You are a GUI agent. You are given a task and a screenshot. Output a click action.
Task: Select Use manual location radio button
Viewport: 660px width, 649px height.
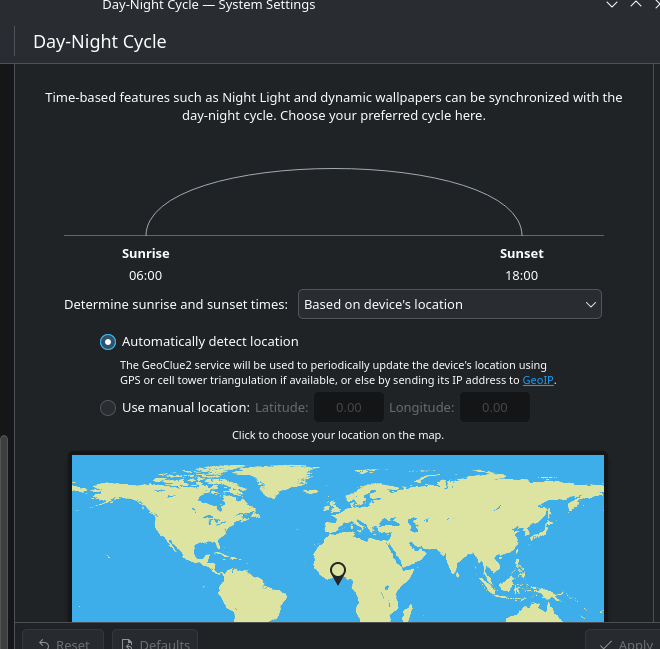(108, 408)
